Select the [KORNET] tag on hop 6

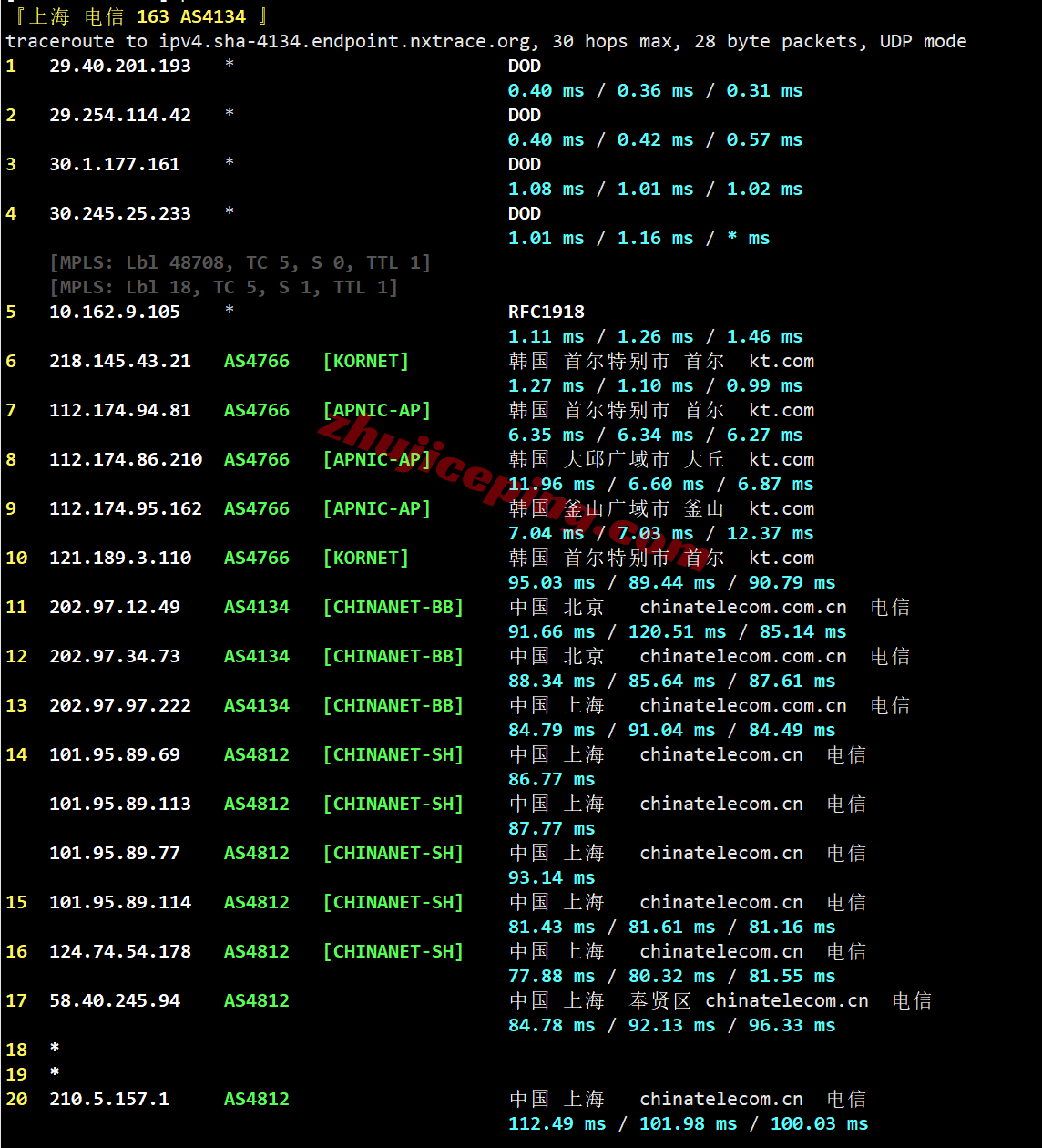366,361
